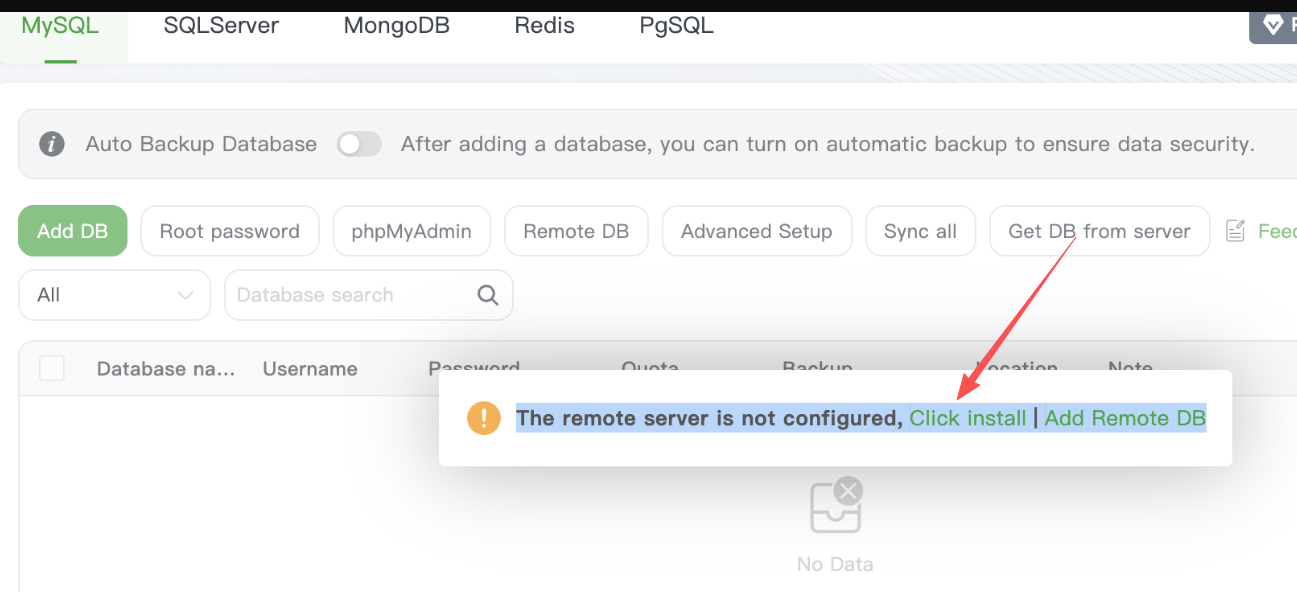
Task: Click the Add DB button
Action: click(73, 231)
